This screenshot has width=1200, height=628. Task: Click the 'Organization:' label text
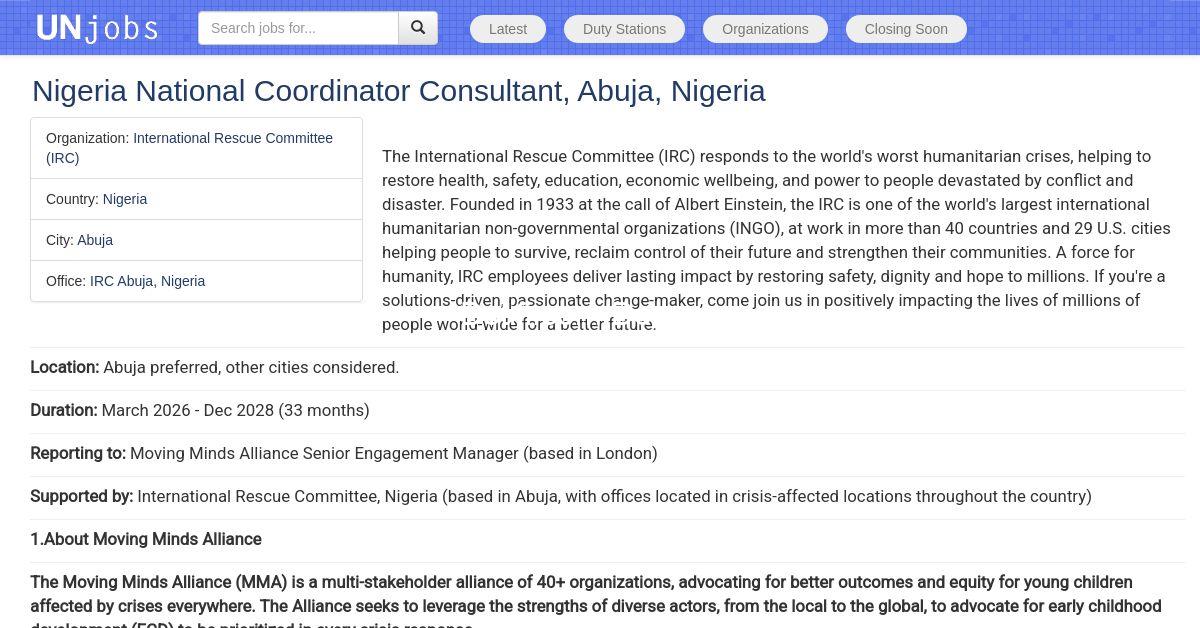point(87,138)
